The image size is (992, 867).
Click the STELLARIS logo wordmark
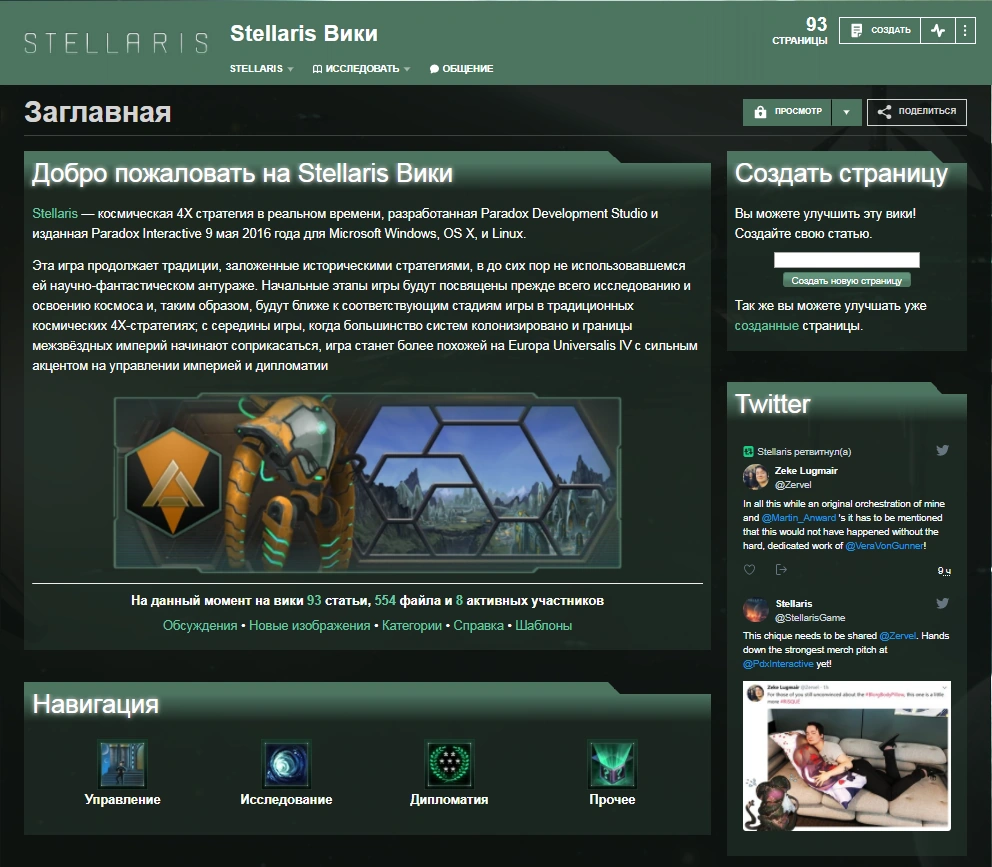pyautogui.click(x=116, y=43)
